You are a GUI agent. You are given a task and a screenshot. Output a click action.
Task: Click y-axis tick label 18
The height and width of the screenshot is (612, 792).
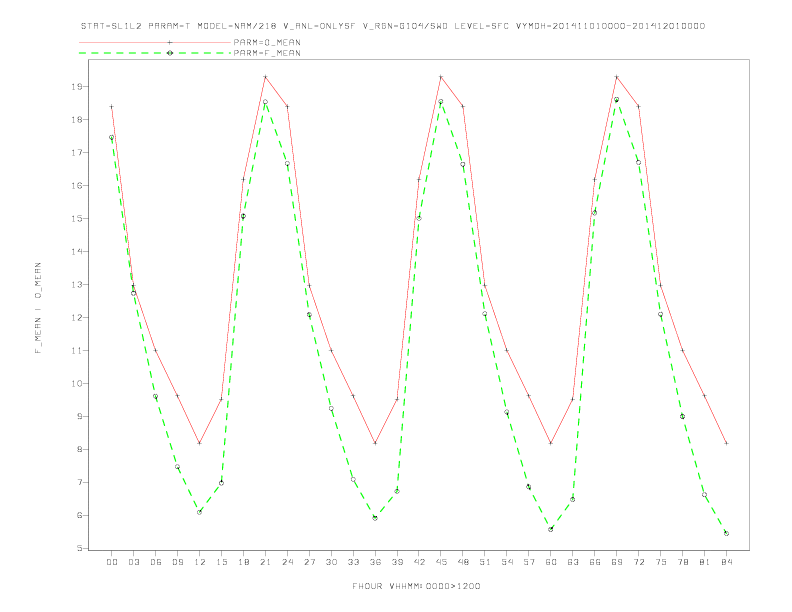pyautogui.click(x=77, y=120)
